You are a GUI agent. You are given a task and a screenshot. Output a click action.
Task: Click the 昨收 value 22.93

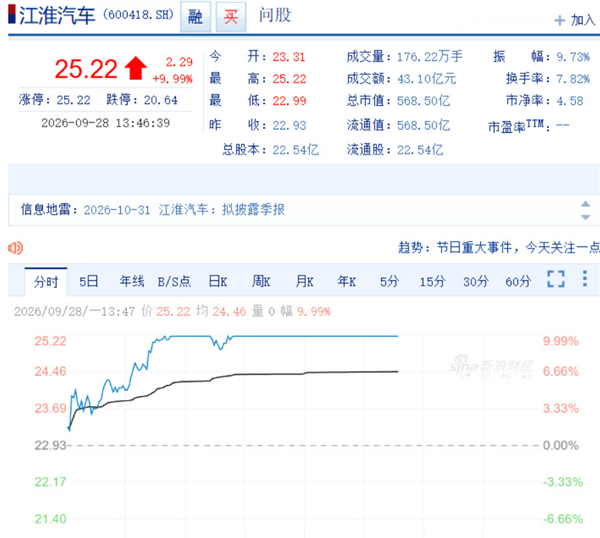[289, 125]
